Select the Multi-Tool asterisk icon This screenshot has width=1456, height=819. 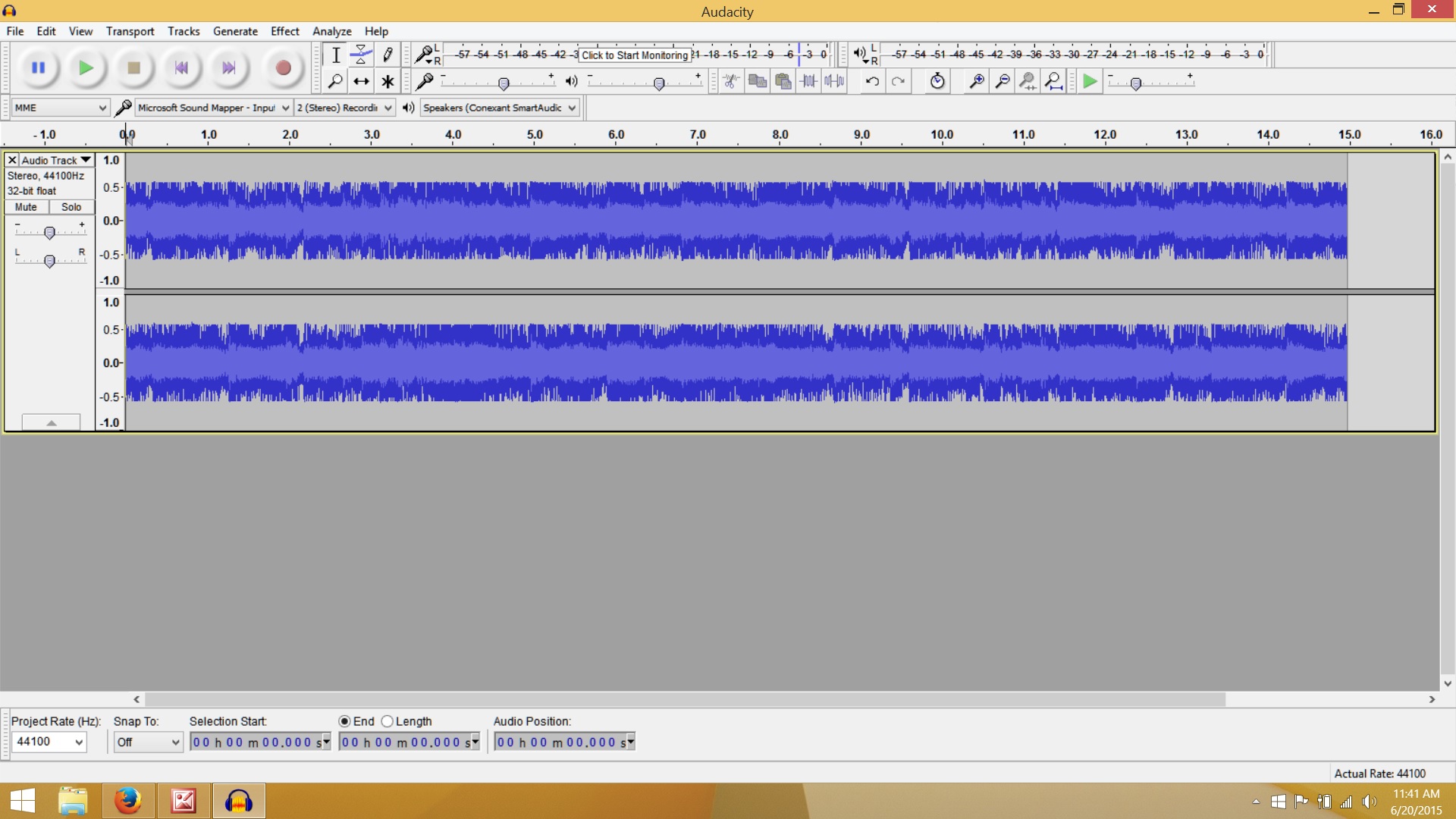pos(388,81)
